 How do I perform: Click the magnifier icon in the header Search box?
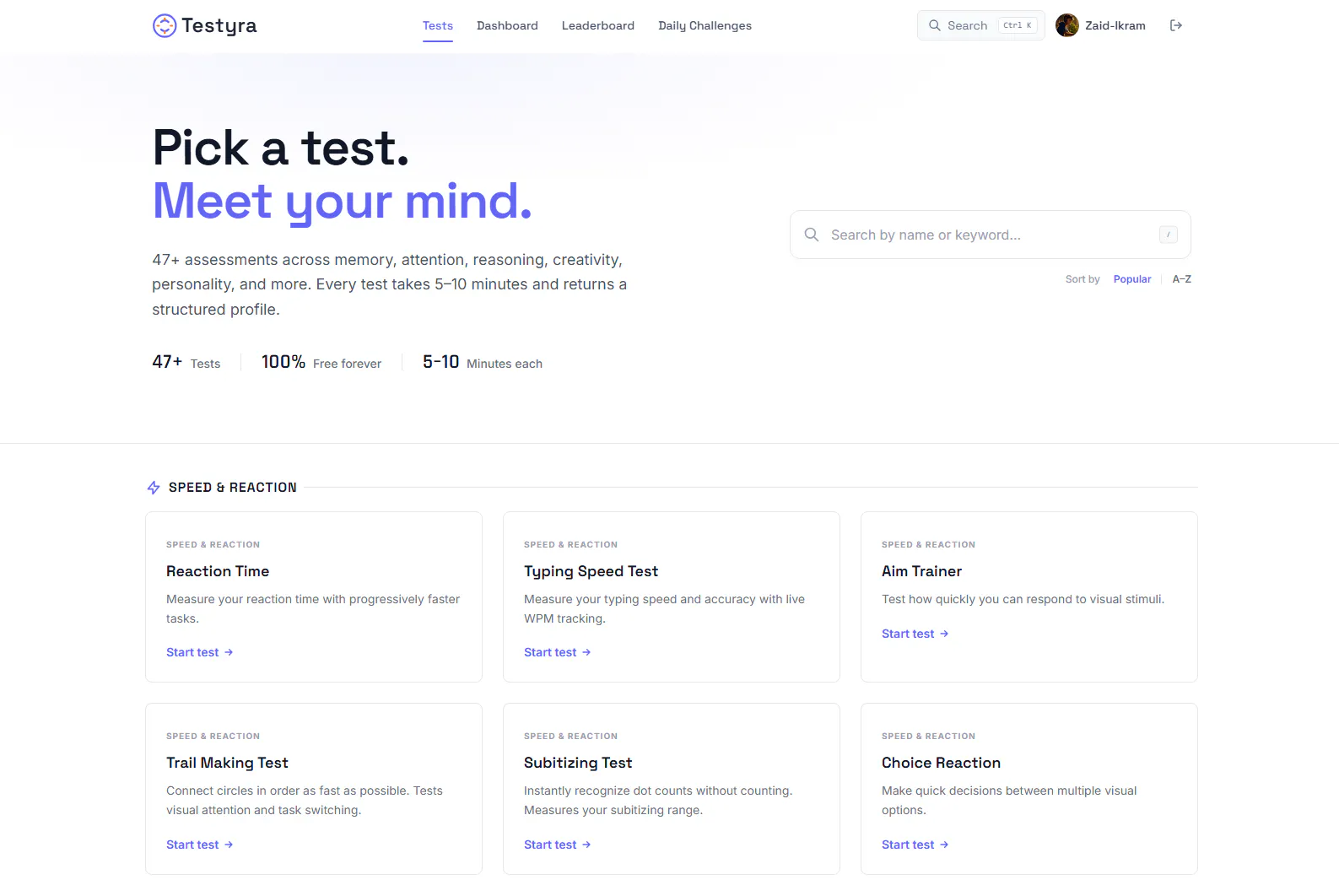(935, 25)
